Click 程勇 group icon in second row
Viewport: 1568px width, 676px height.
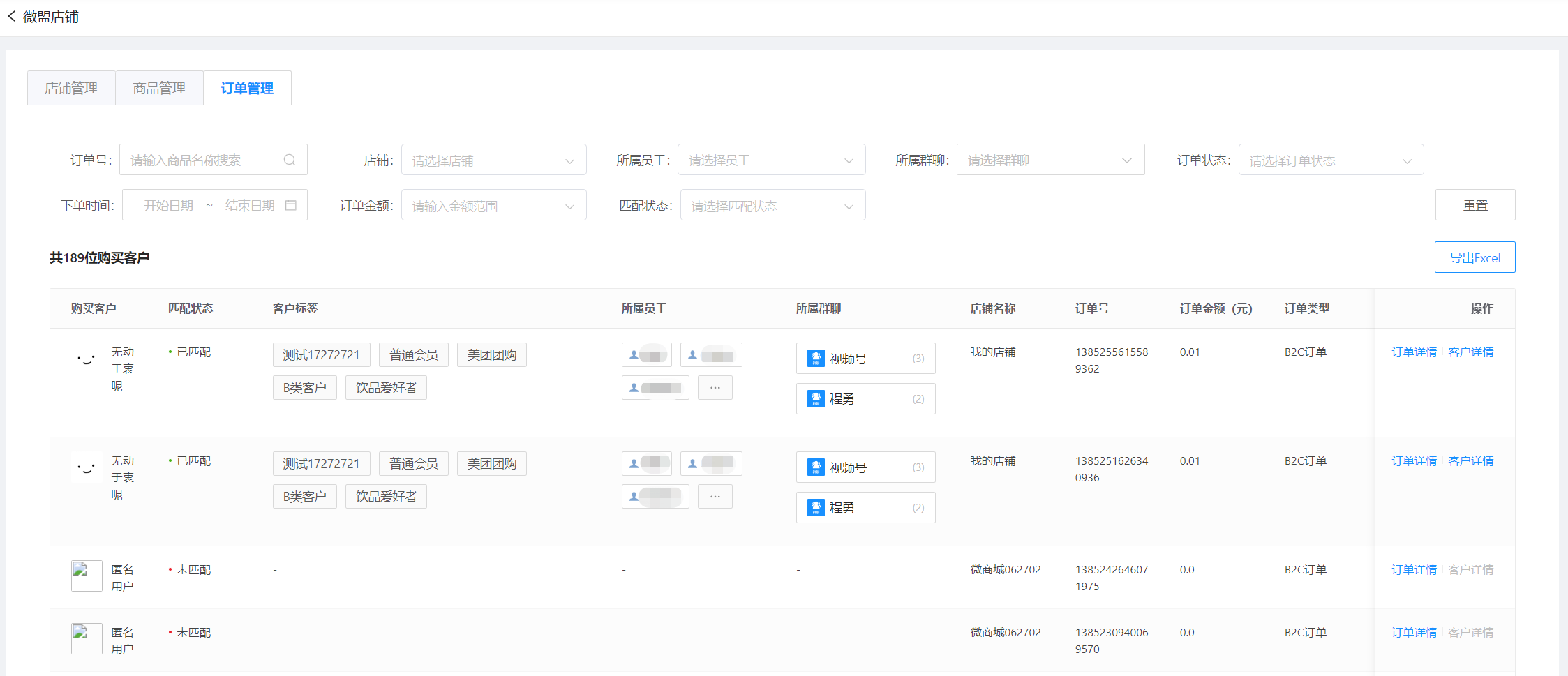click(x=816, y=507)
